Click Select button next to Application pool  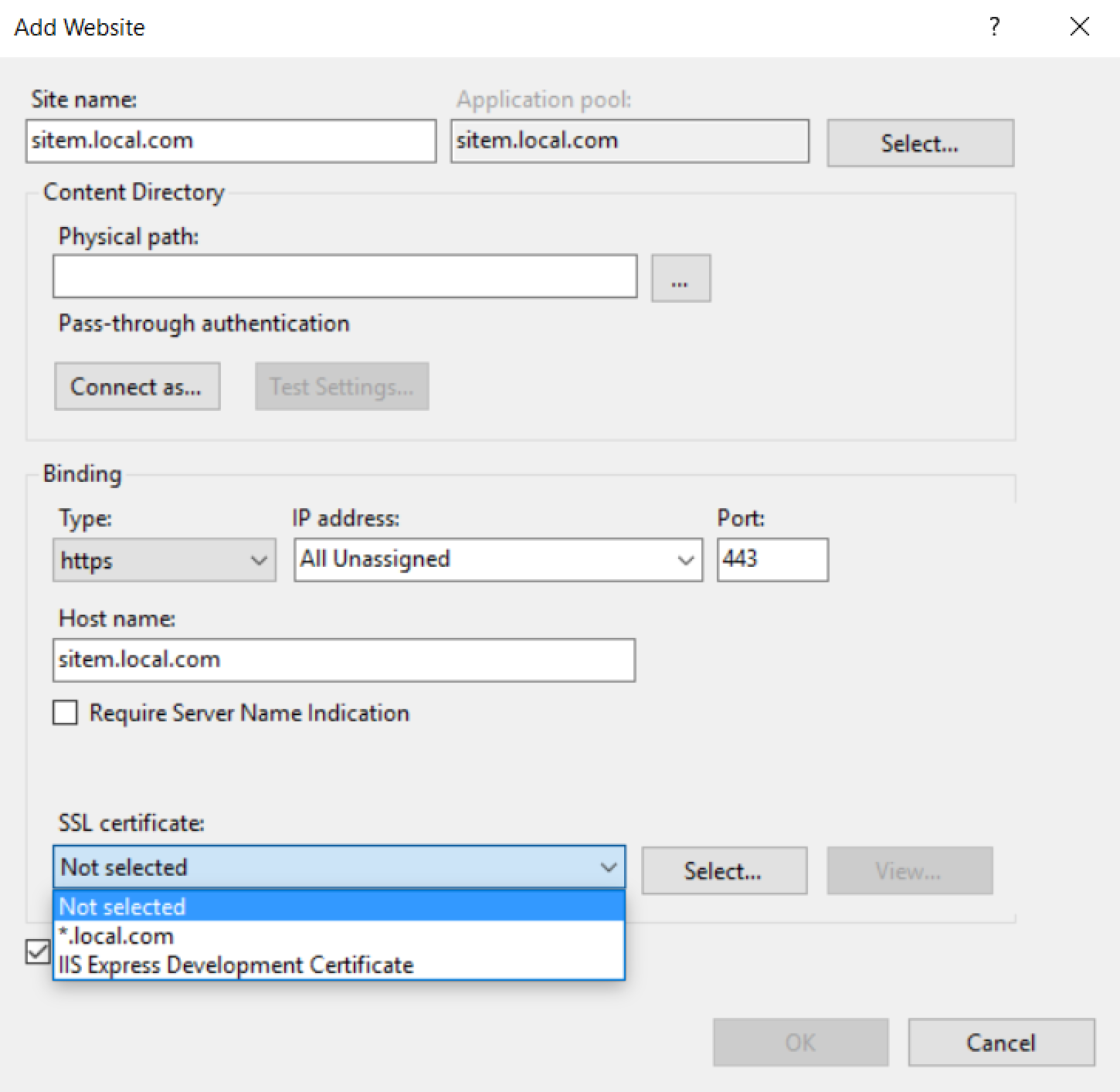(x=920, y=143)
